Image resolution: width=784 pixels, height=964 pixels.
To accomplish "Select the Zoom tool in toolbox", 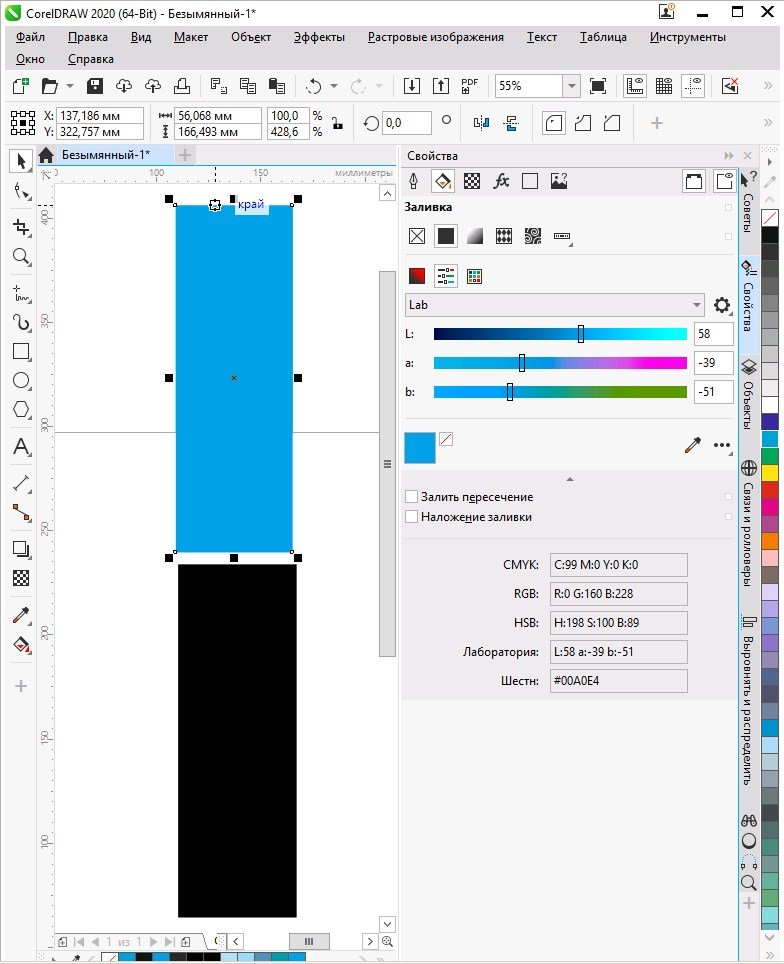I will [20, 256].
